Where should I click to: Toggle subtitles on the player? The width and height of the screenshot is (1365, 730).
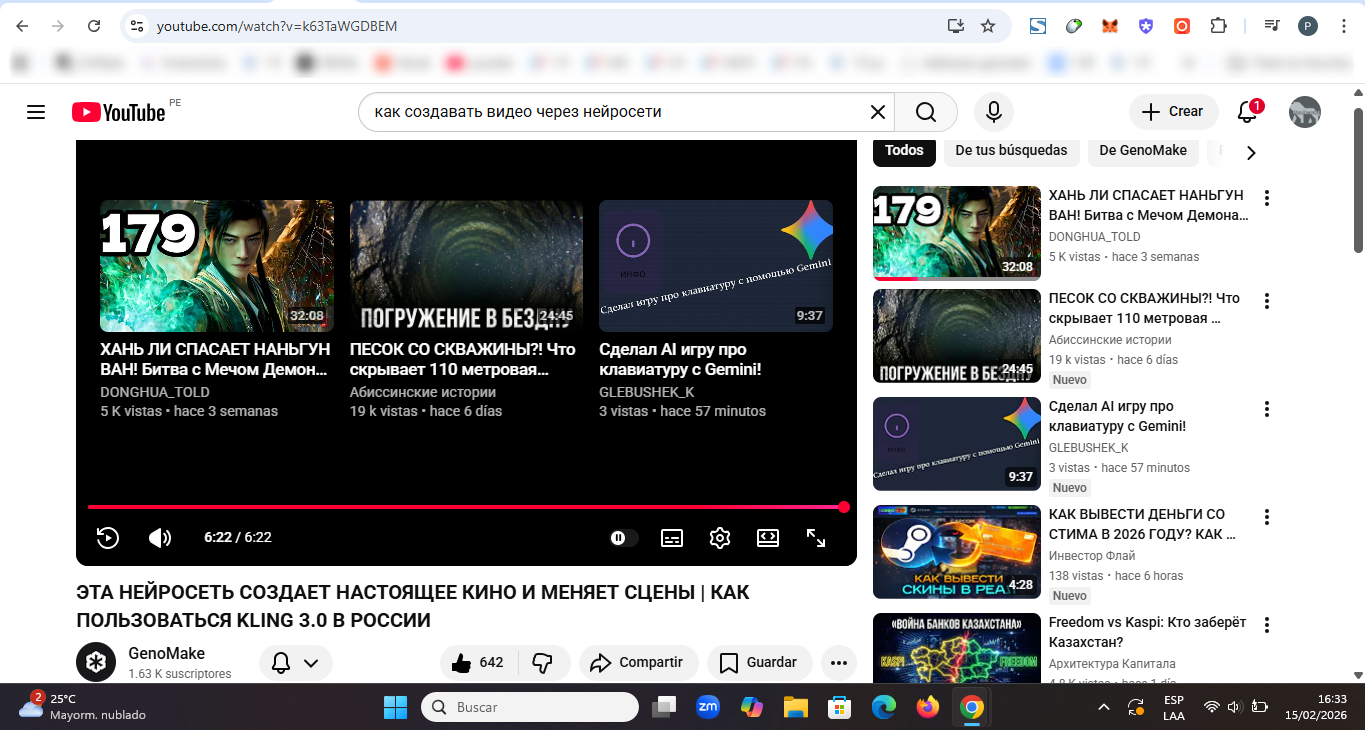coord(672,538)
